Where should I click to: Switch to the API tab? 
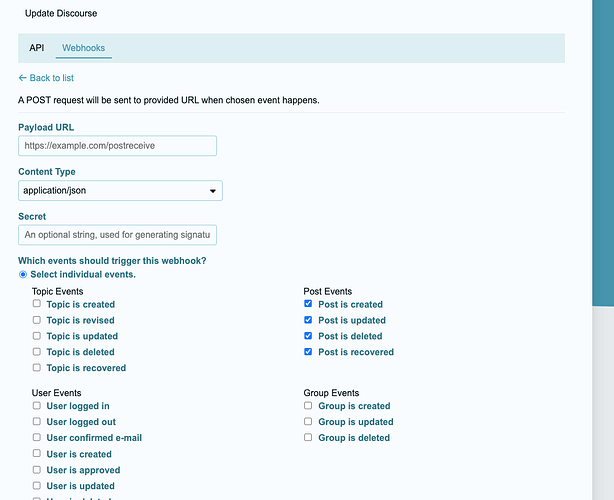(36, 48)
